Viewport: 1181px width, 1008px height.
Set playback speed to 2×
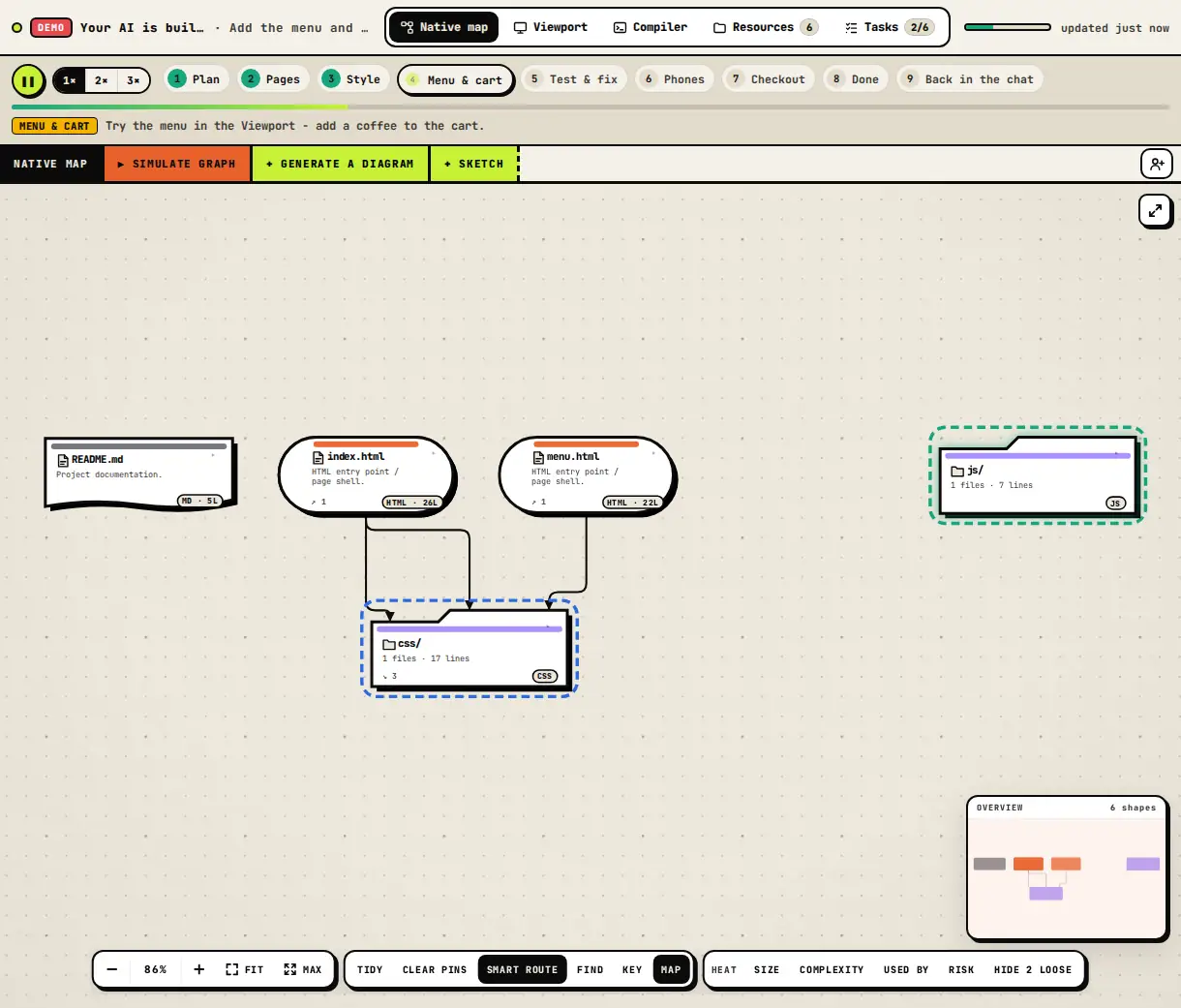102,80
